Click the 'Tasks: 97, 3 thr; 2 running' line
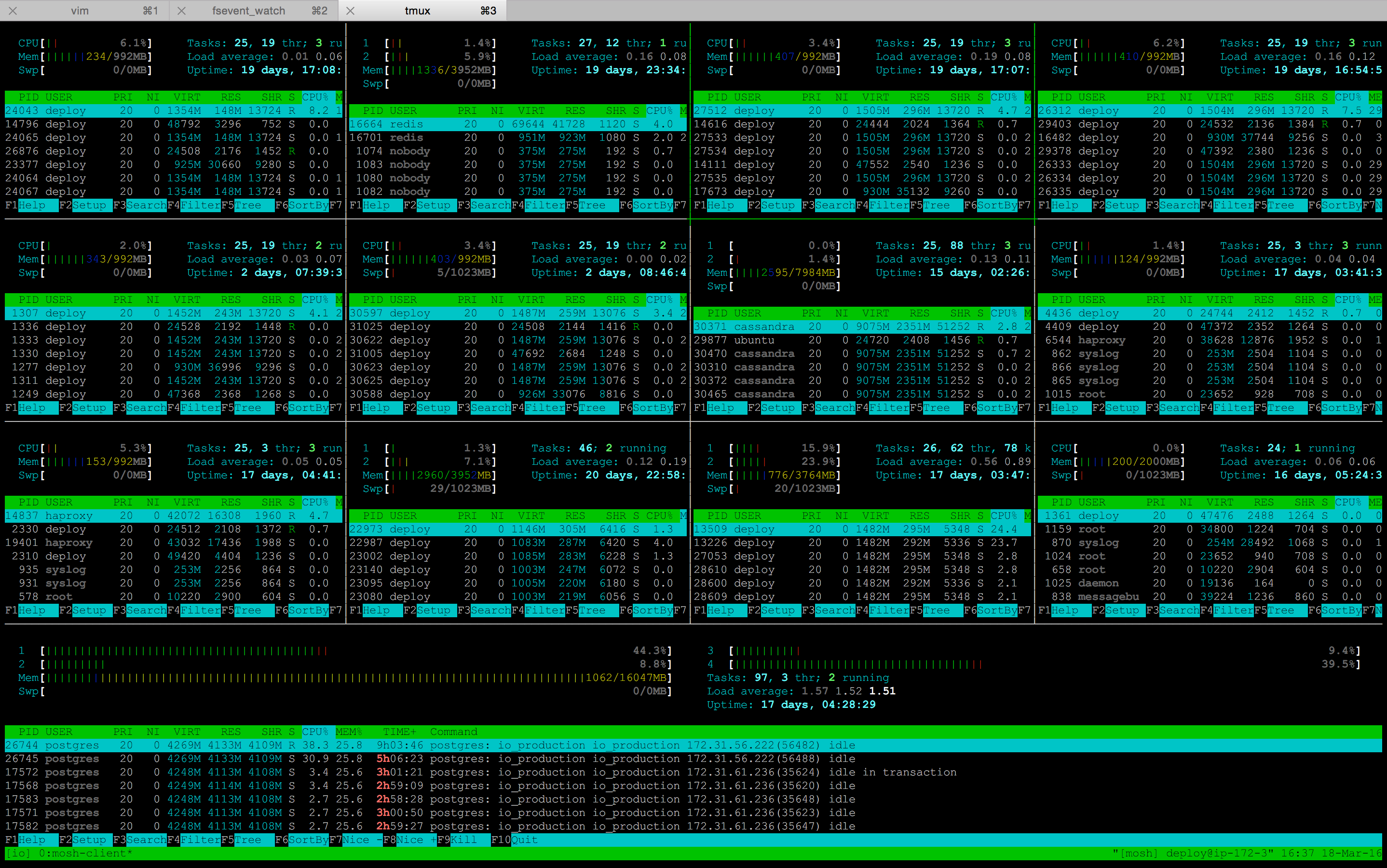1387x868 pixels. point(797,678)
